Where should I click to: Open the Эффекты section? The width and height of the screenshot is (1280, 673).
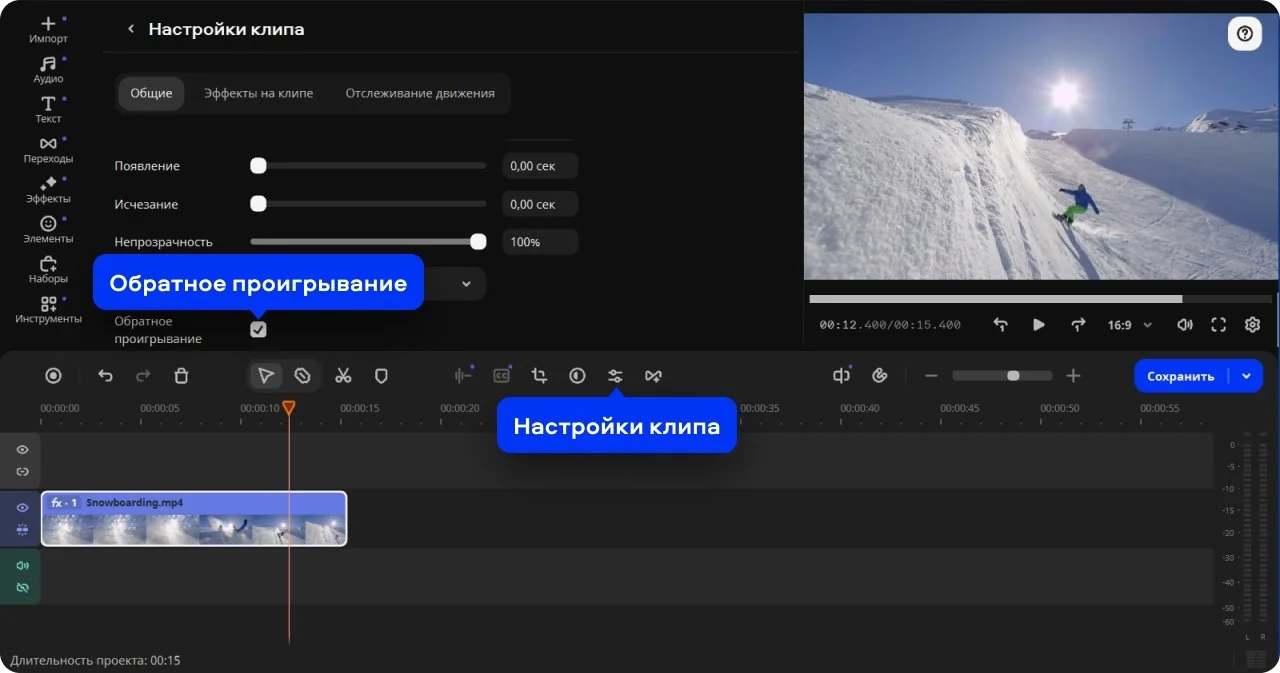[48, 190]
